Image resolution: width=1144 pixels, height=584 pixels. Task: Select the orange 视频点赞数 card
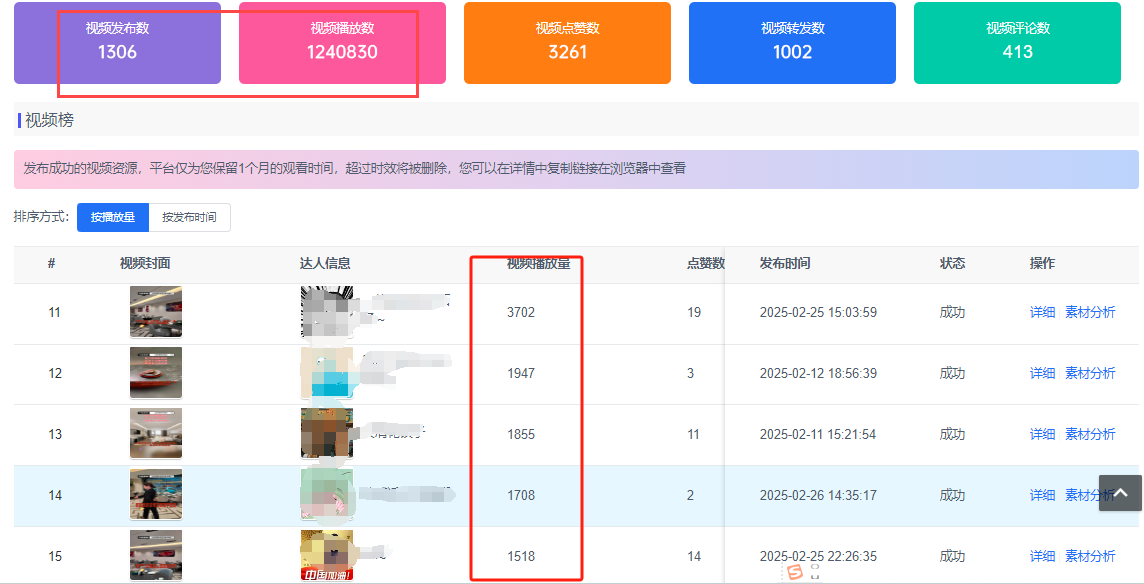567,43
